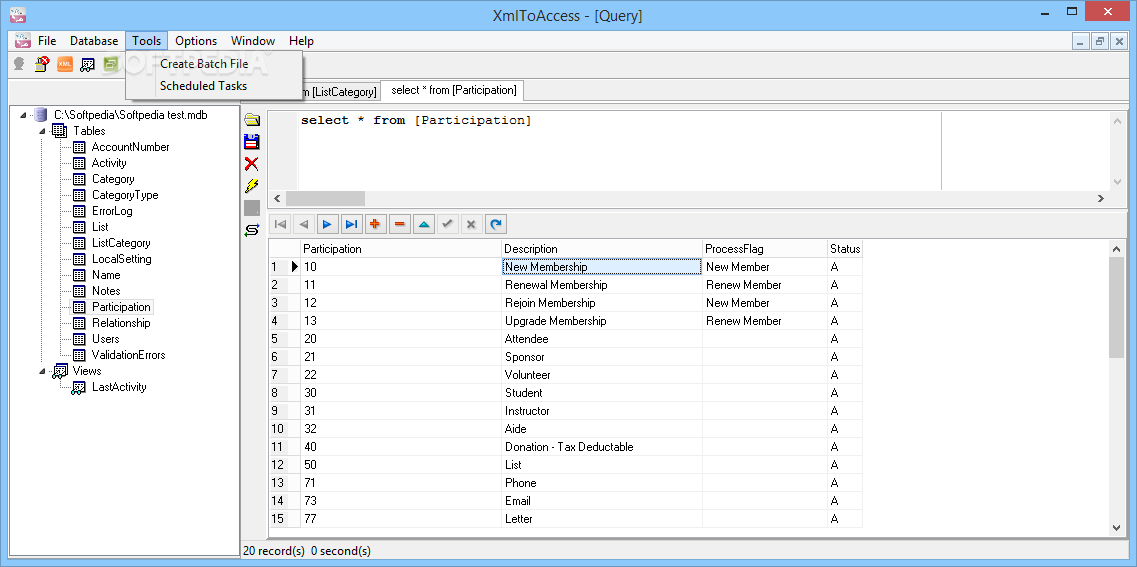This screenshot has height=567, width=1137.
Task: Open the Database menu
Action: tap(94, 41)
